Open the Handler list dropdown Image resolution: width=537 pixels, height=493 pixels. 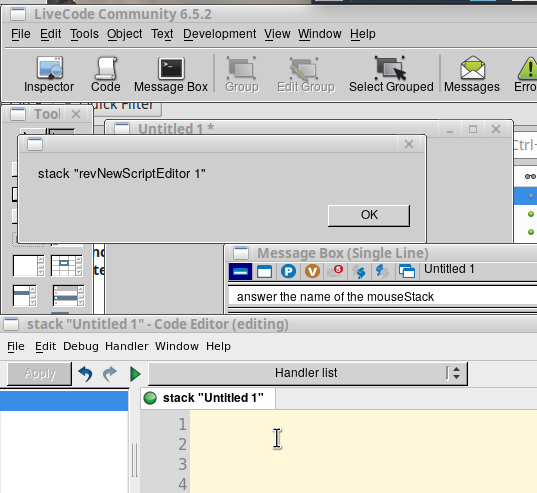308,373
